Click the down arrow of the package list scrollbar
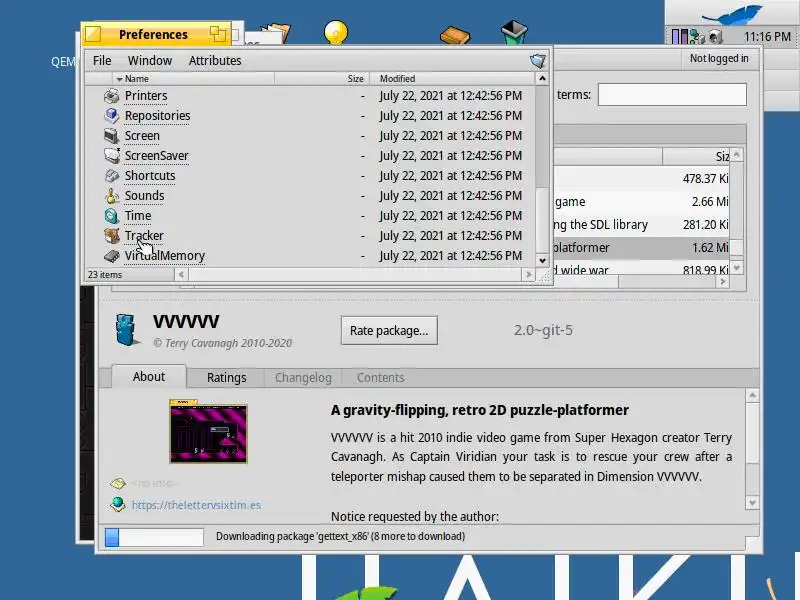800x600 pixels. click(x=737, y=268)
